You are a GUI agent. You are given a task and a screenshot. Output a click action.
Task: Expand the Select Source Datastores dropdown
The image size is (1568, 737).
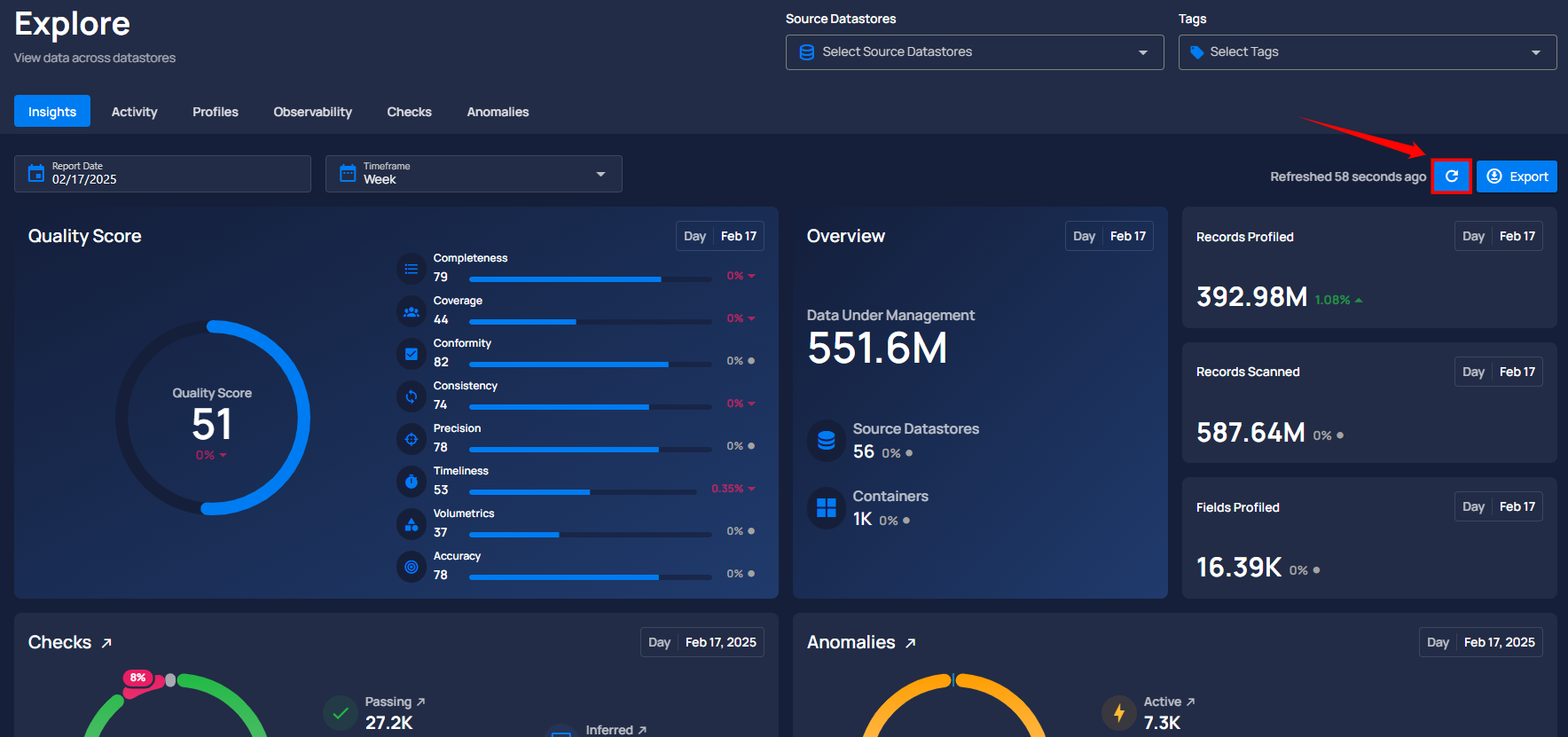point(1143,52)
